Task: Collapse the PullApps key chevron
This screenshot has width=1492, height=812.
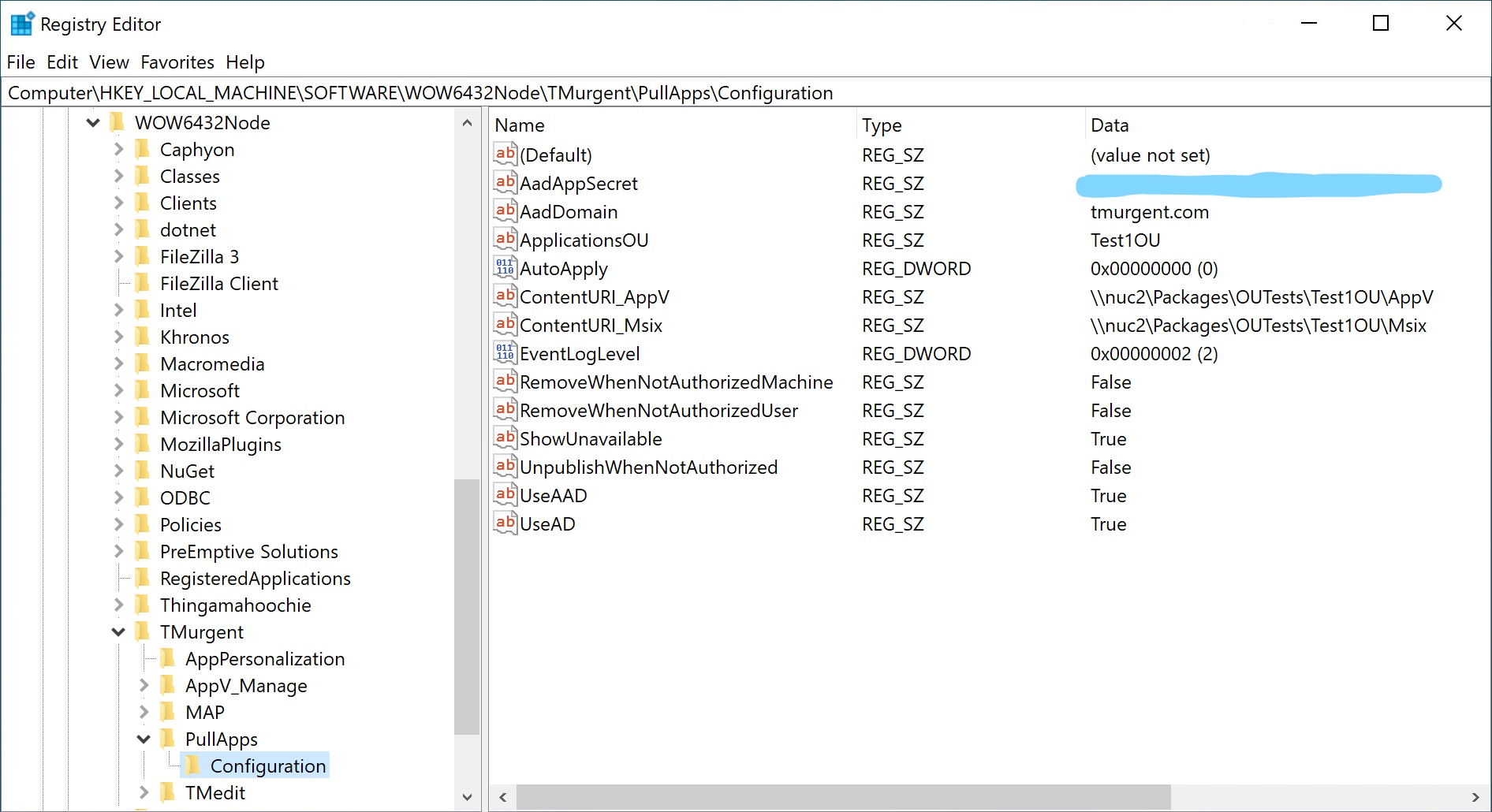Action: coord(144,739)
